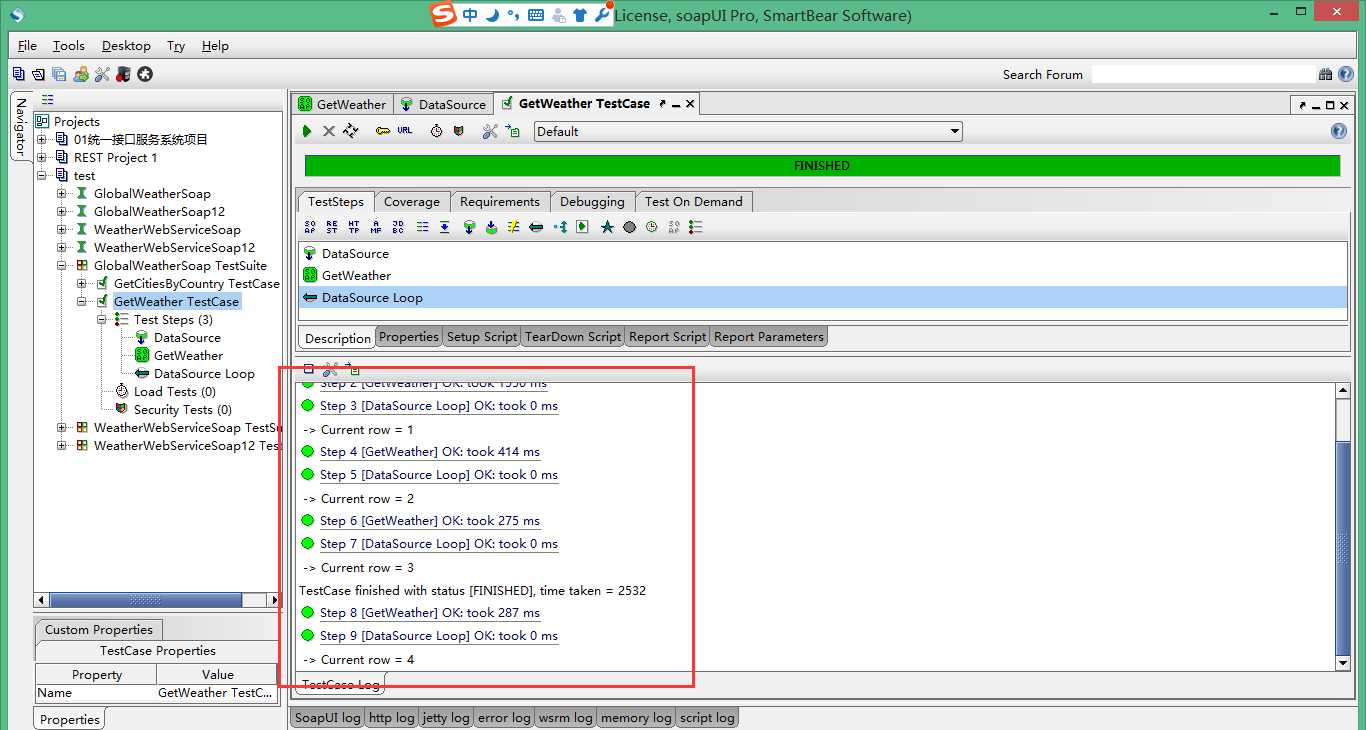The width and height of the screenshot is (1366, 730).
Task: Click the Sogou keyboard icon
Action: (536, 15)
